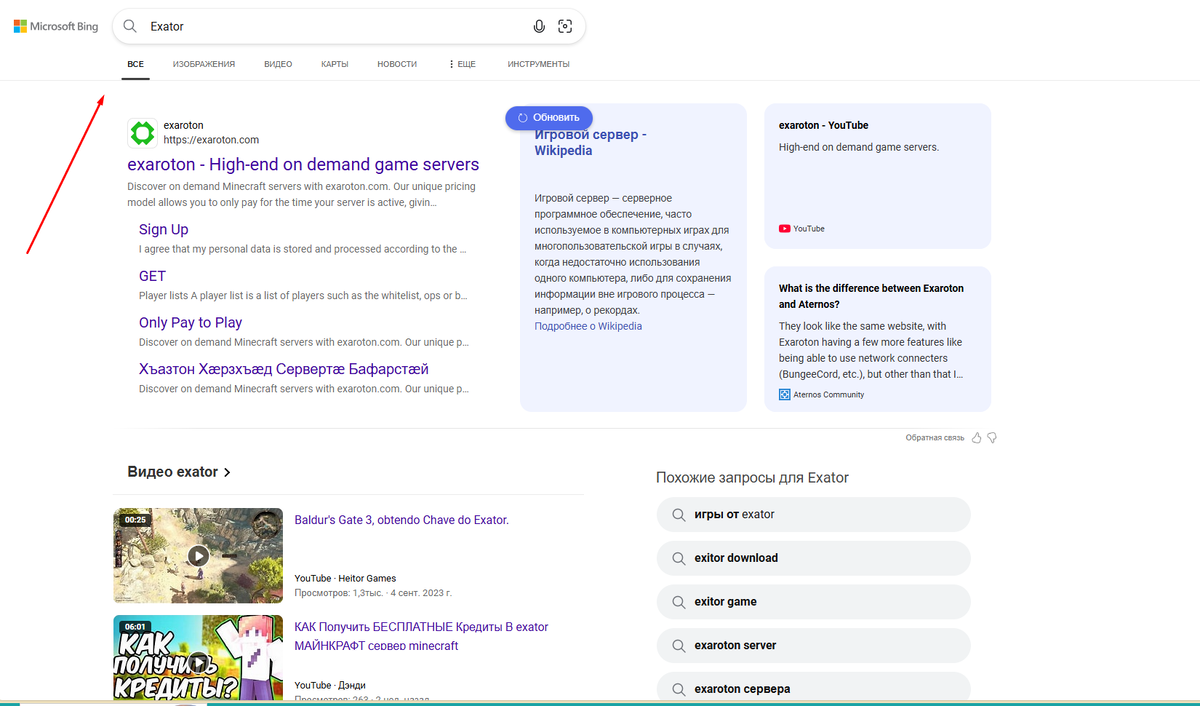This screenshot has width=1200, height=706.
Task: Click the Обновить button
Action: [549, 117]
